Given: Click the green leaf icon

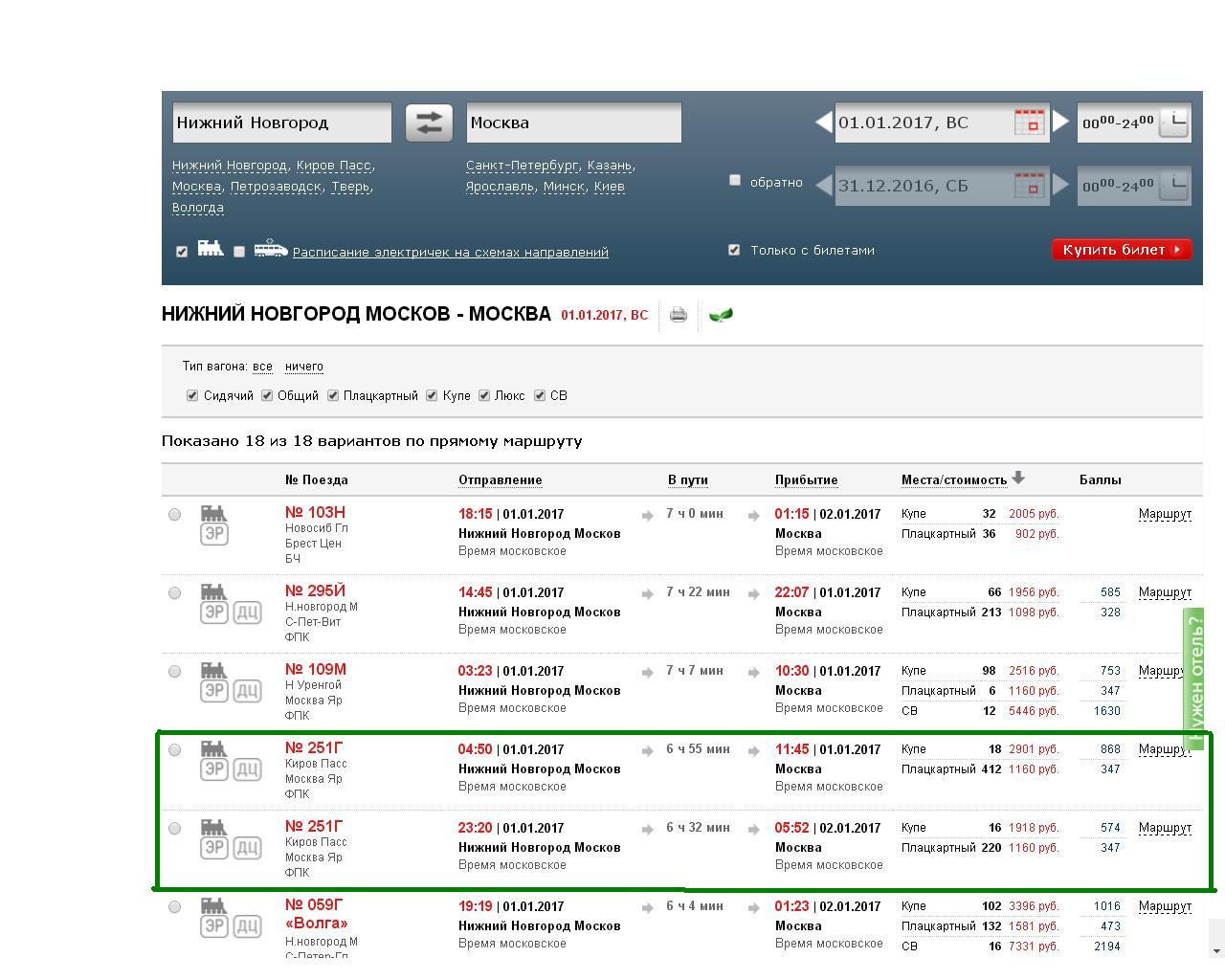Looking at the screenshot, I should pyautogui.click(x=721, y=315).
